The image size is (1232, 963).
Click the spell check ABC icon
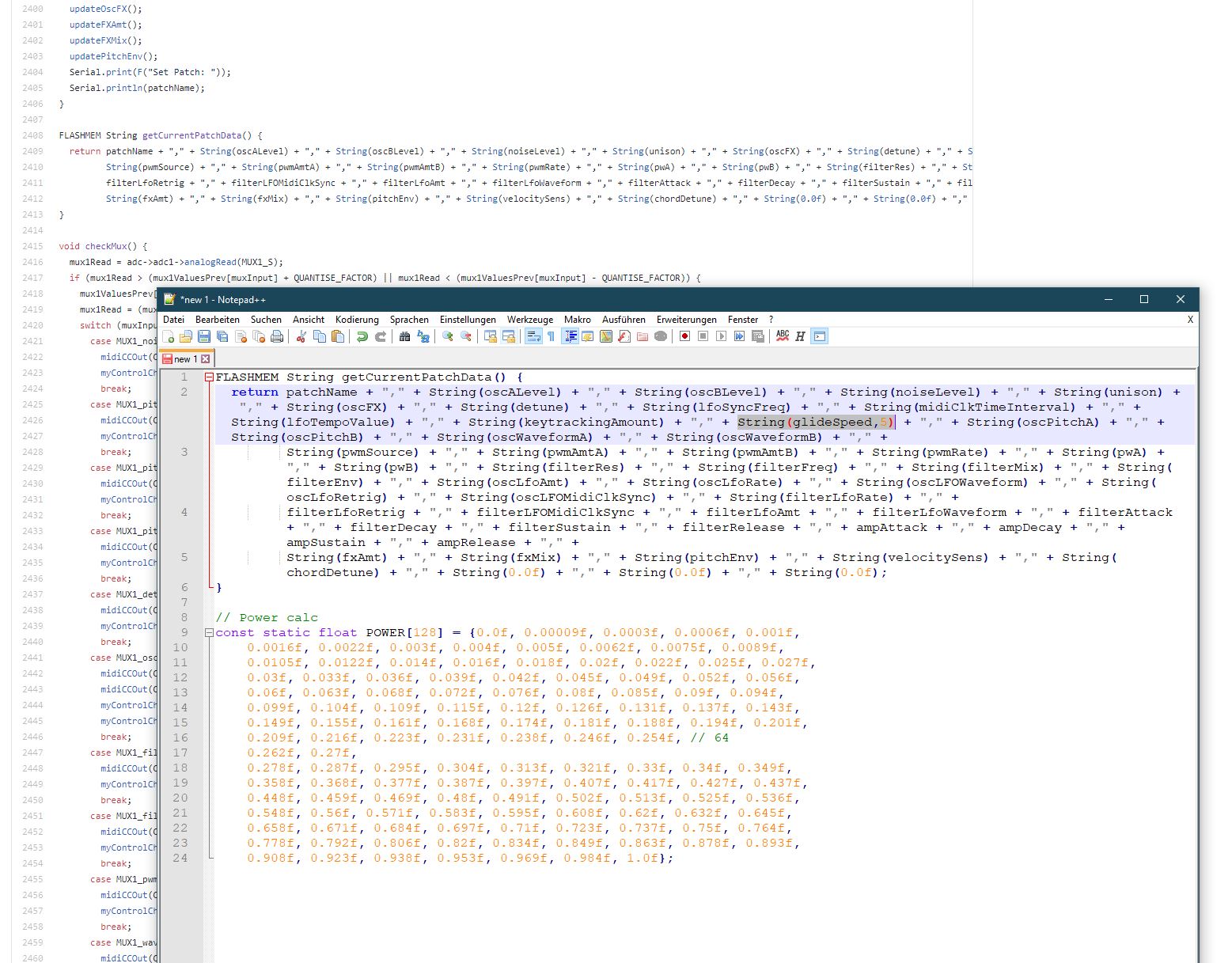pos(783,336)
